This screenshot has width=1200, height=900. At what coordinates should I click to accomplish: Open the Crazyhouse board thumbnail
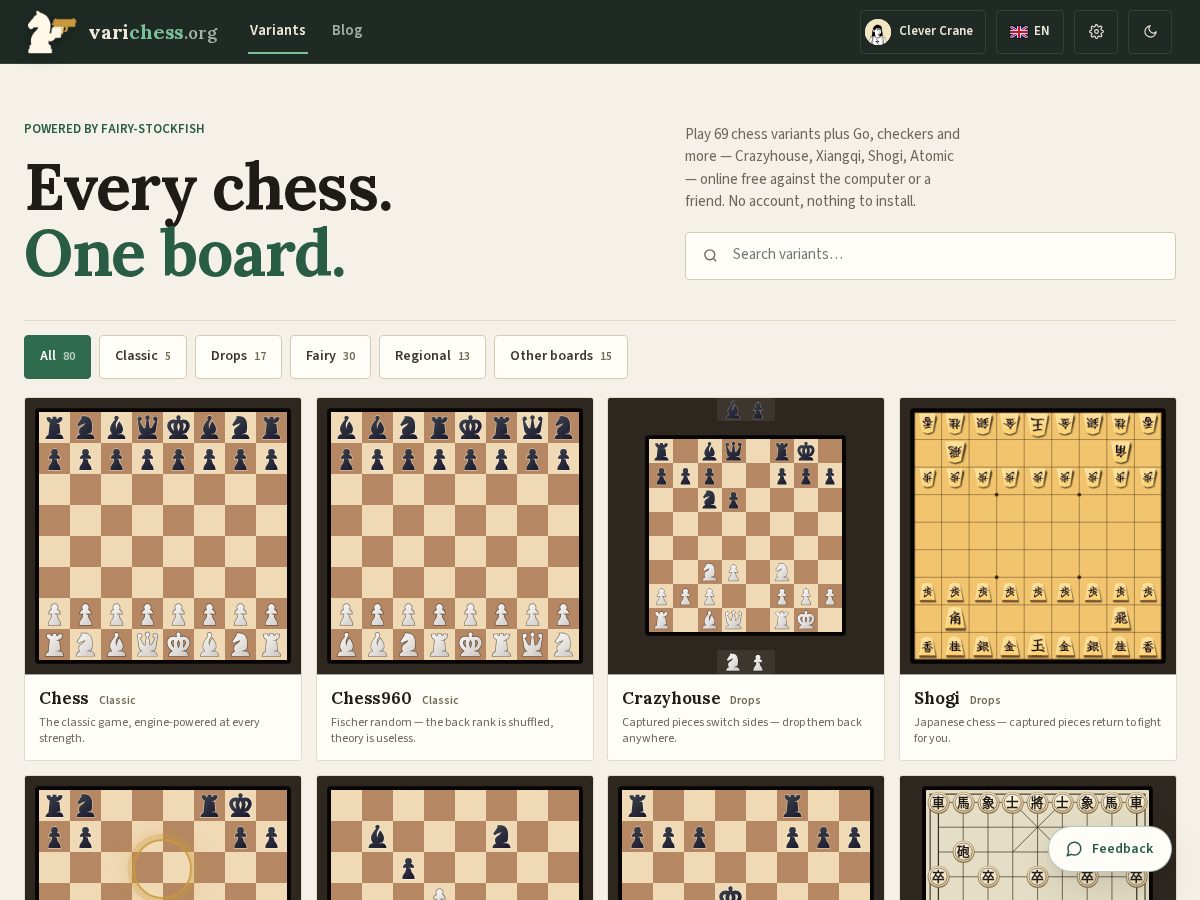pyautogui.click(x=746, y=536)
